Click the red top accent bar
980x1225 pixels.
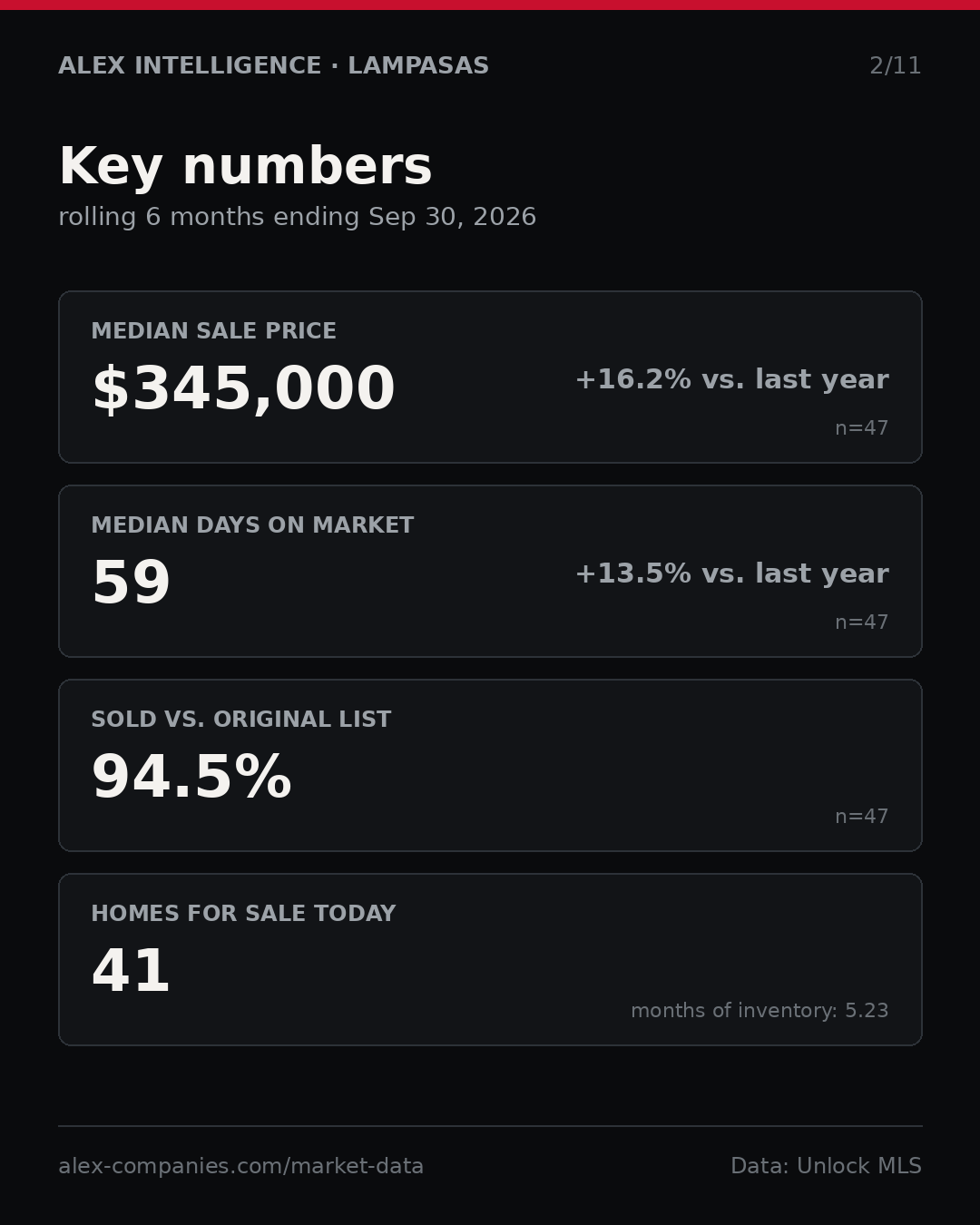tap(490, 5)
